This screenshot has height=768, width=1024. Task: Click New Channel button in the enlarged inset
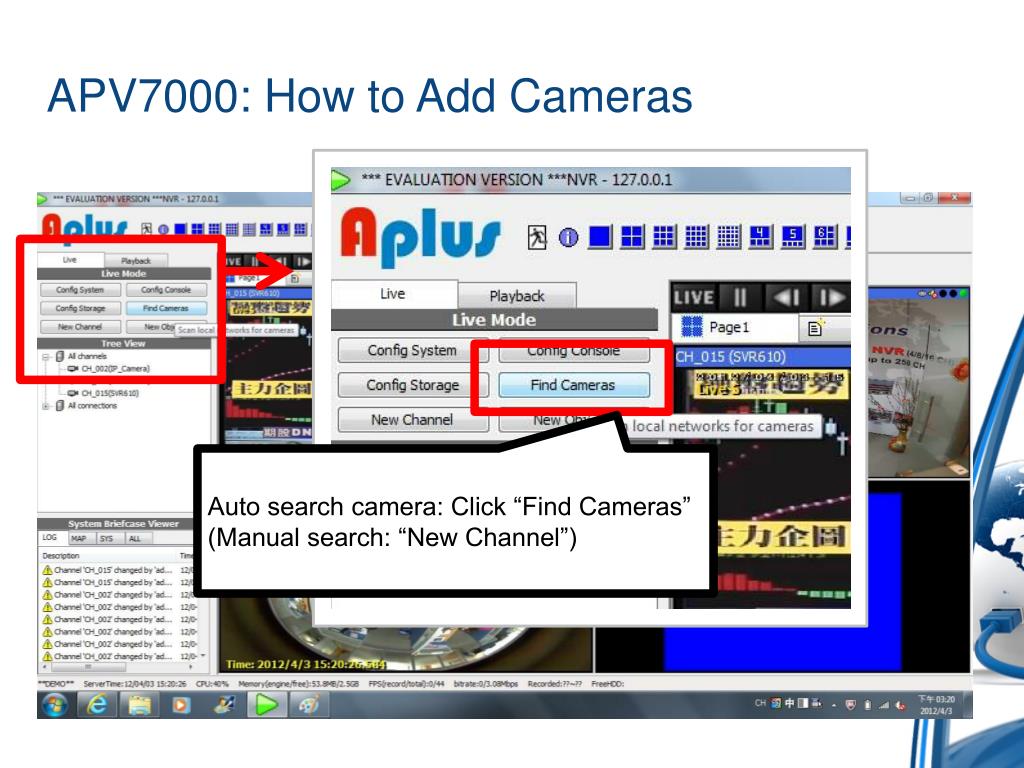click(412, 420)
